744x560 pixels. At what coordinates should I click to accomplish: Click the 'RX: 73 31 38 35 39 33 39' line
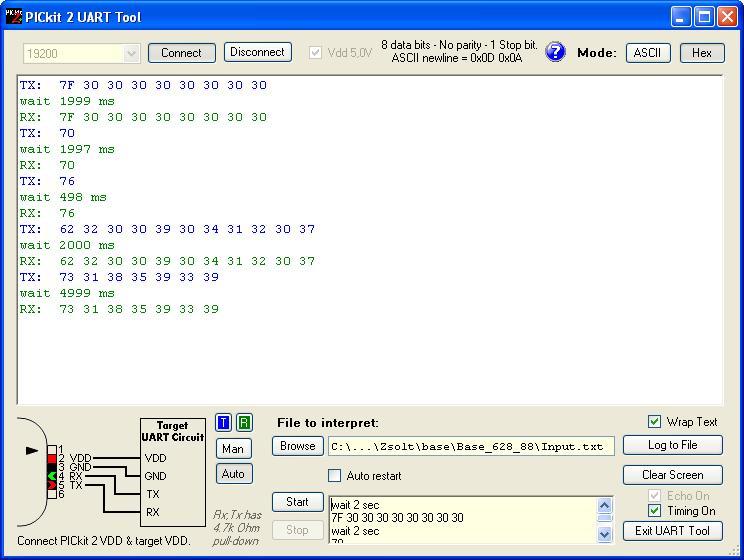119,309
